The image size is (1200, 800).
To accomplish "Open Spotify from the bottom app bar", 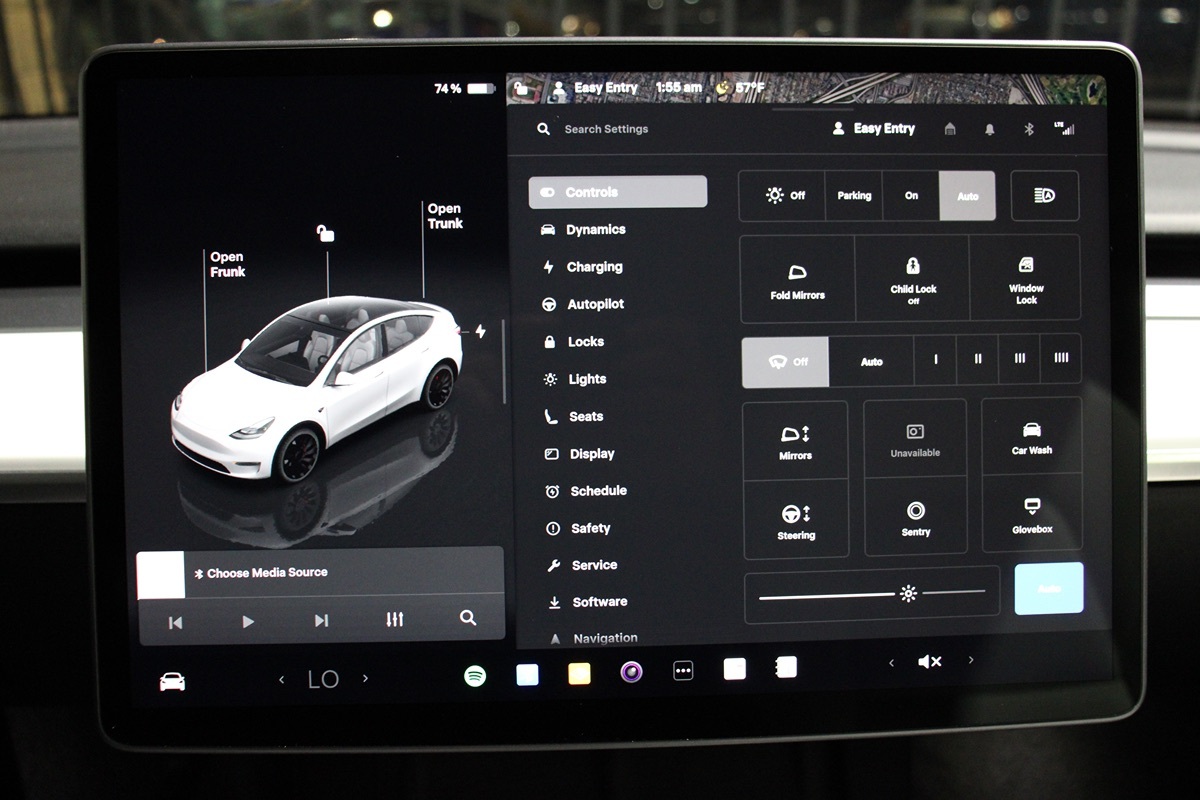I will click(475, 676).
